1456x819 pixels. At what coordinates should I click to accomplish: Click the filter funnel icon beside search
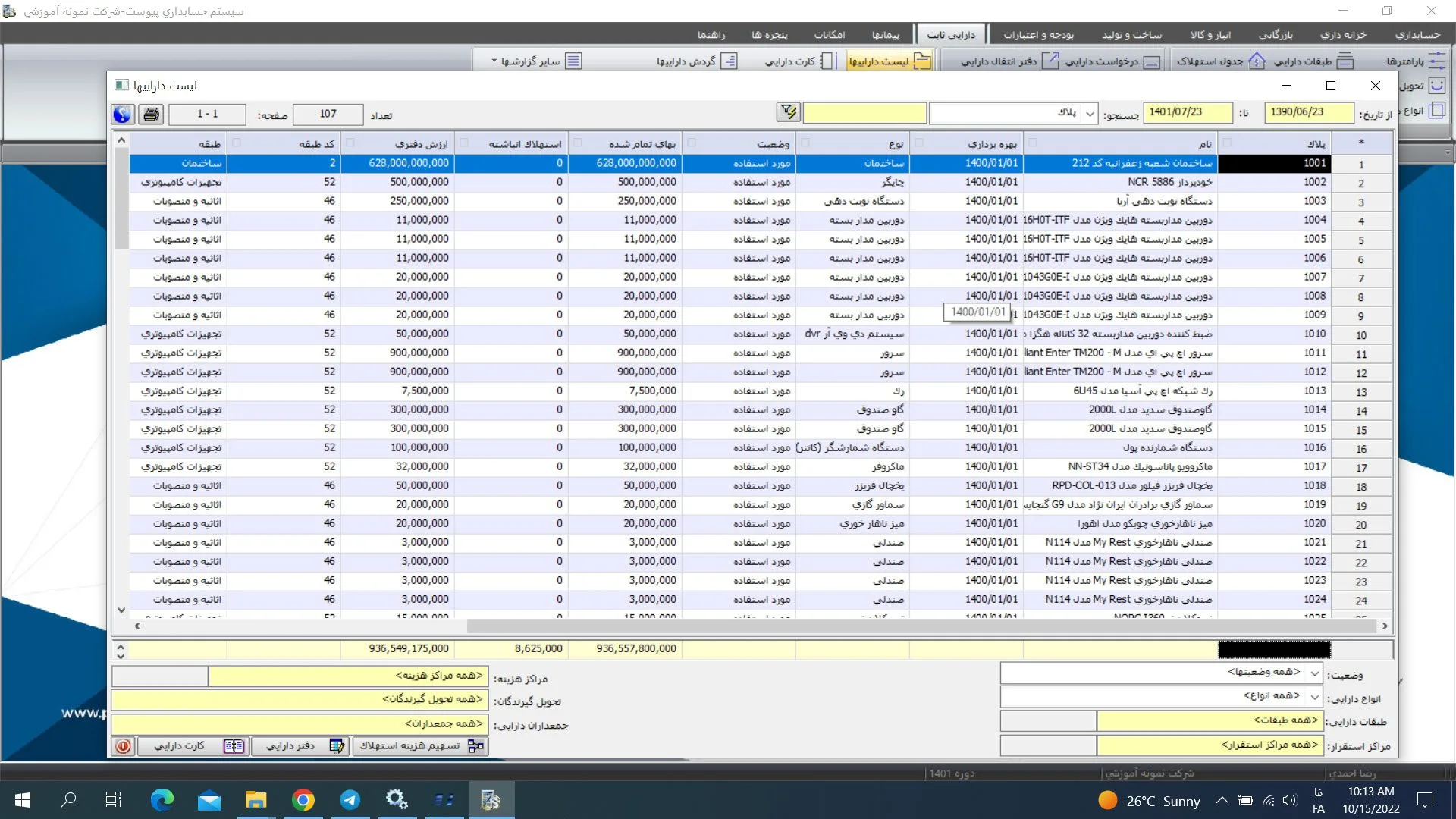(789, 113)
